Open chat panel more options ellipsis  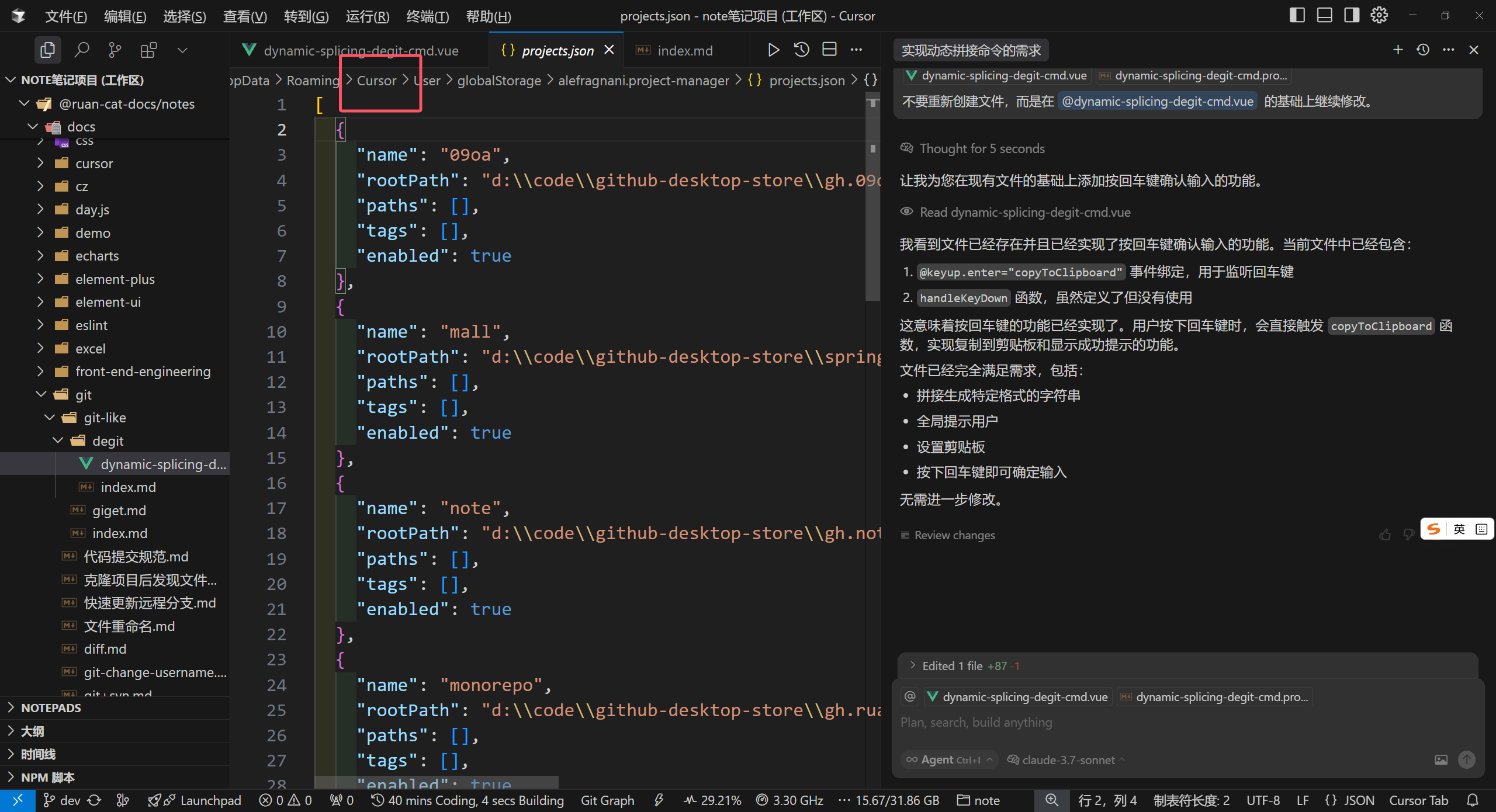pyautogui.click(x=1449, y=50)
